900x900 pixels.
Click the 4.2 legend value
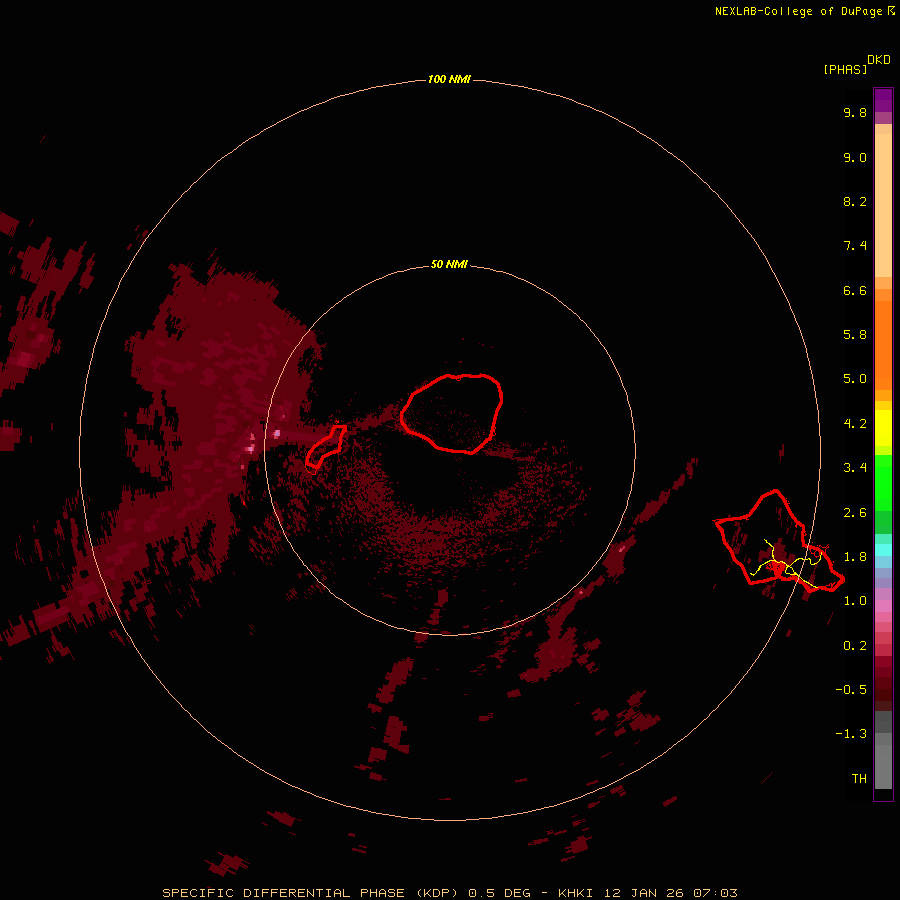point(855,424)
